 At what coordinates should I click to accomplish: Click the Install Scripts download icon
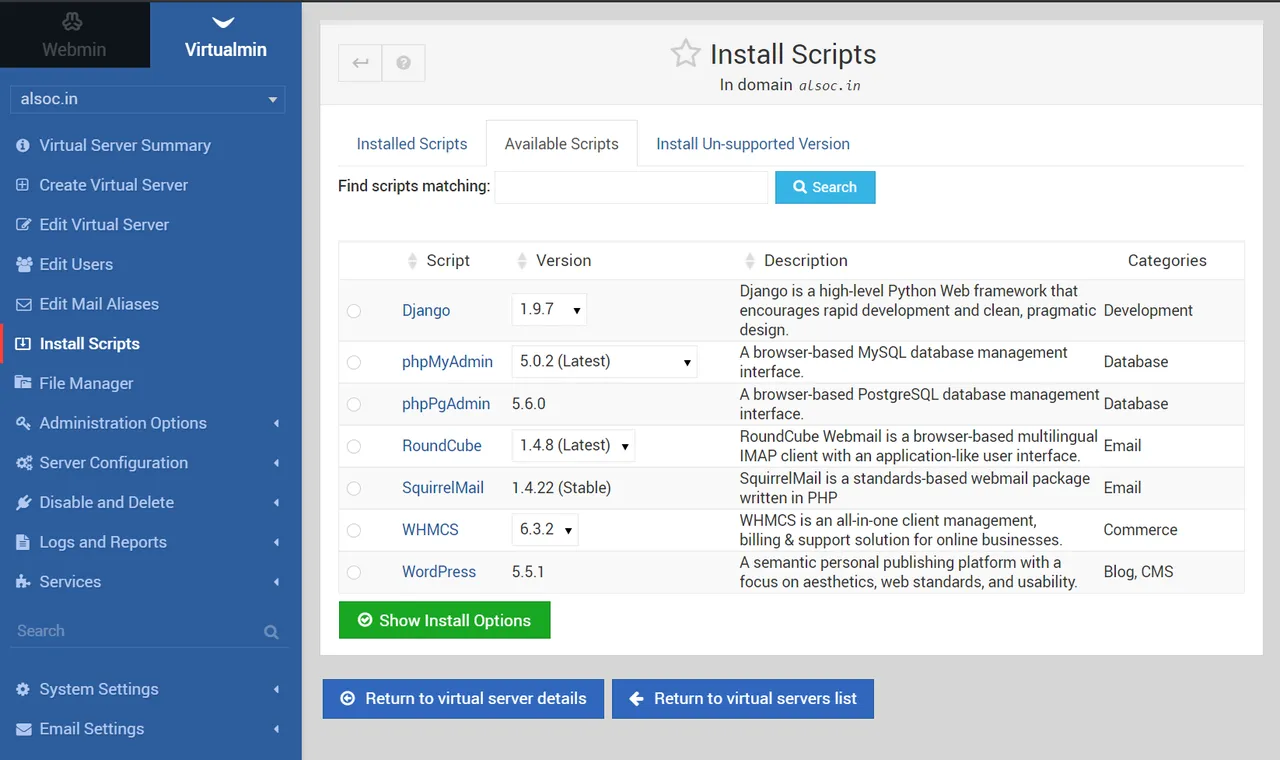tap(23, 344)
